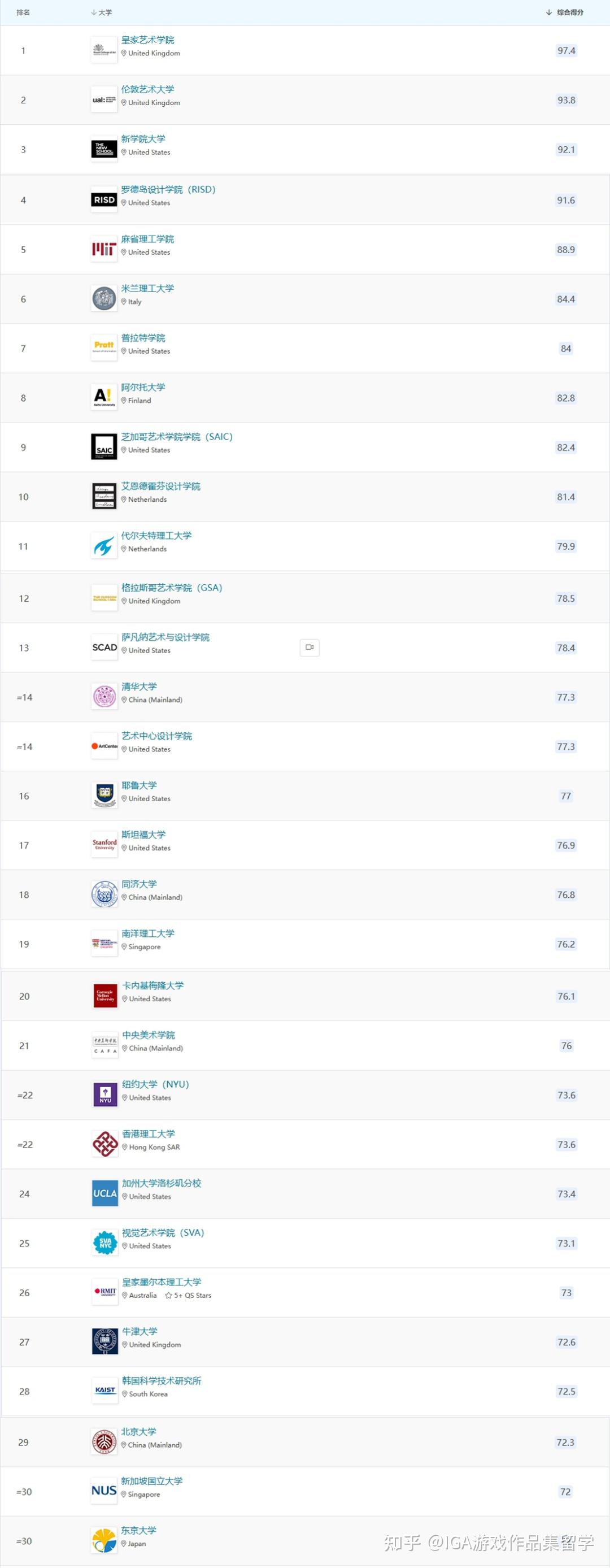610x1568 pixels.
Task: Open 皇家艺术学院 university link
Action: point(148,40)
